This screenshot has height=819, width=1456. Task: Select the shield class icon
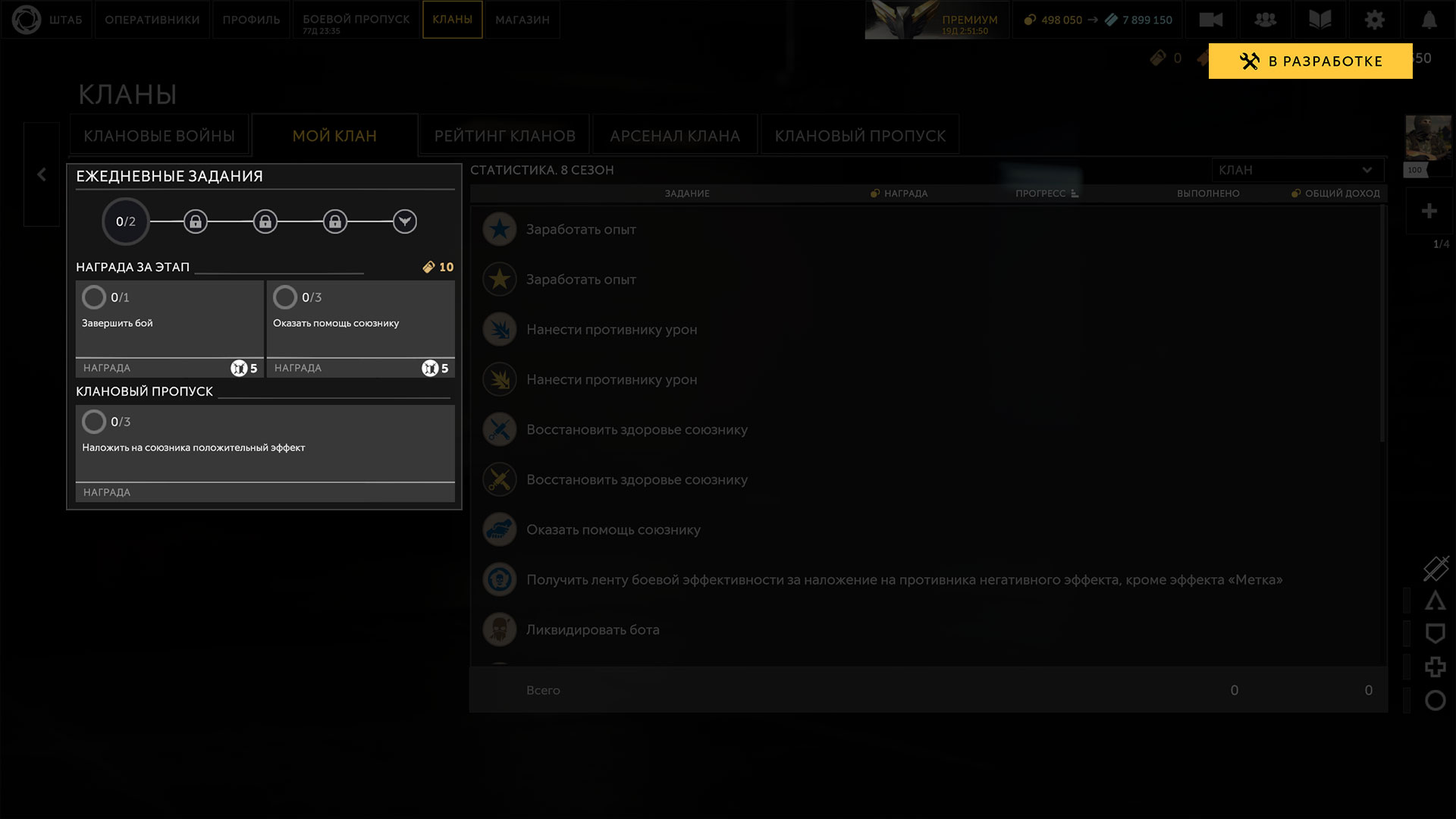coord(1435,633)
